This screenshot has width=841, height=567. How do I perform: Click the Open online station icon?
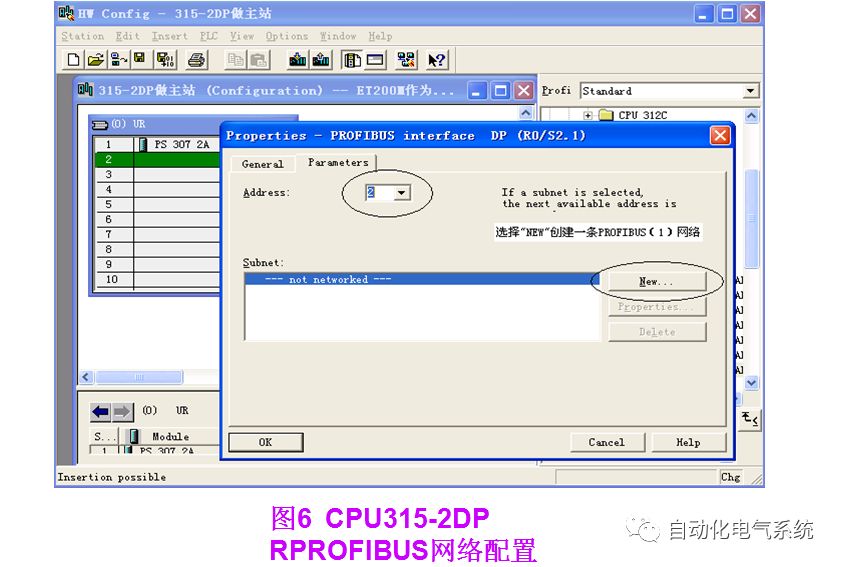pyautogui.click(x=119, y=60)
